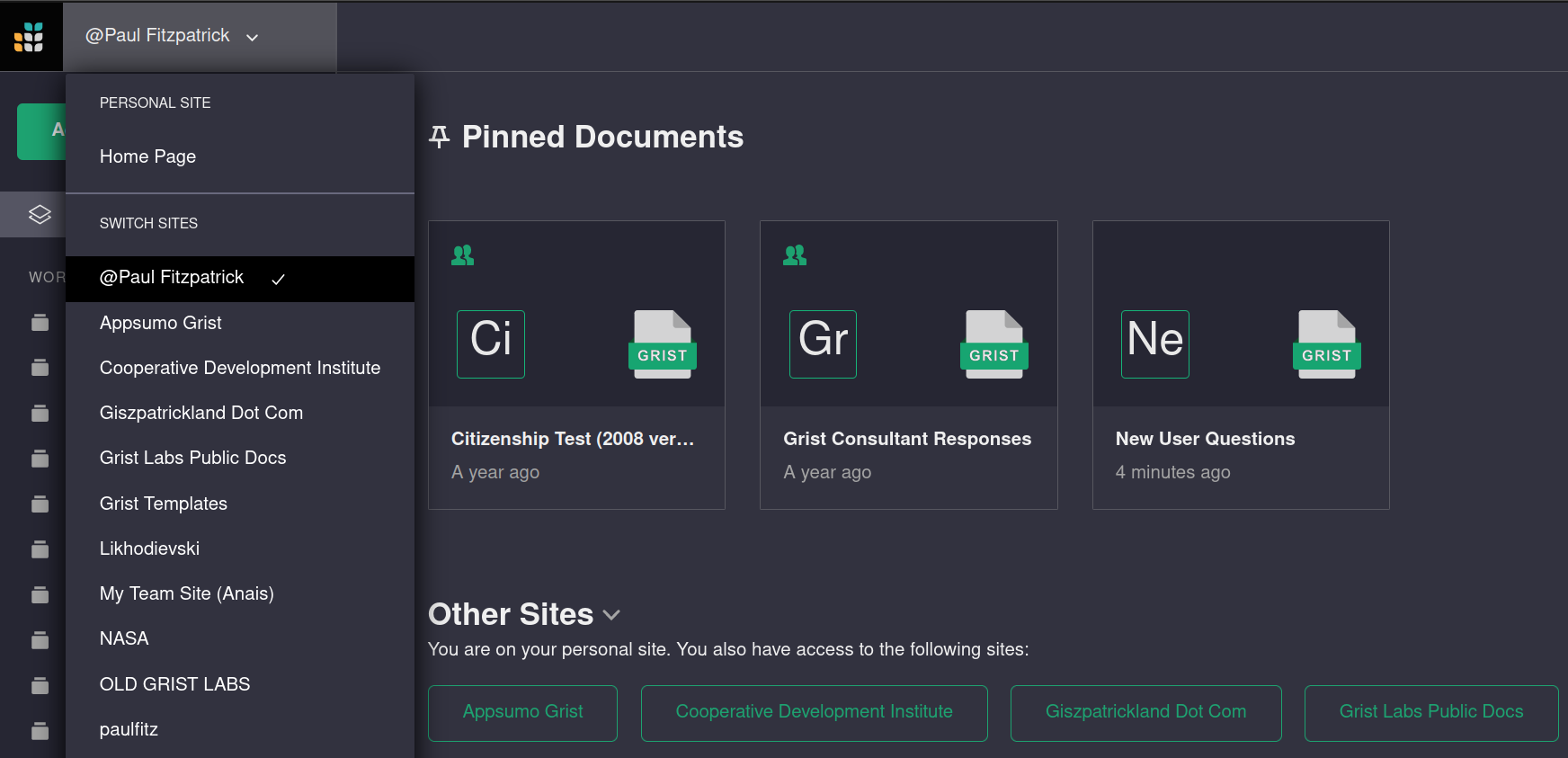Click the pin icon beside Pinned Documents

coord(440,137)
